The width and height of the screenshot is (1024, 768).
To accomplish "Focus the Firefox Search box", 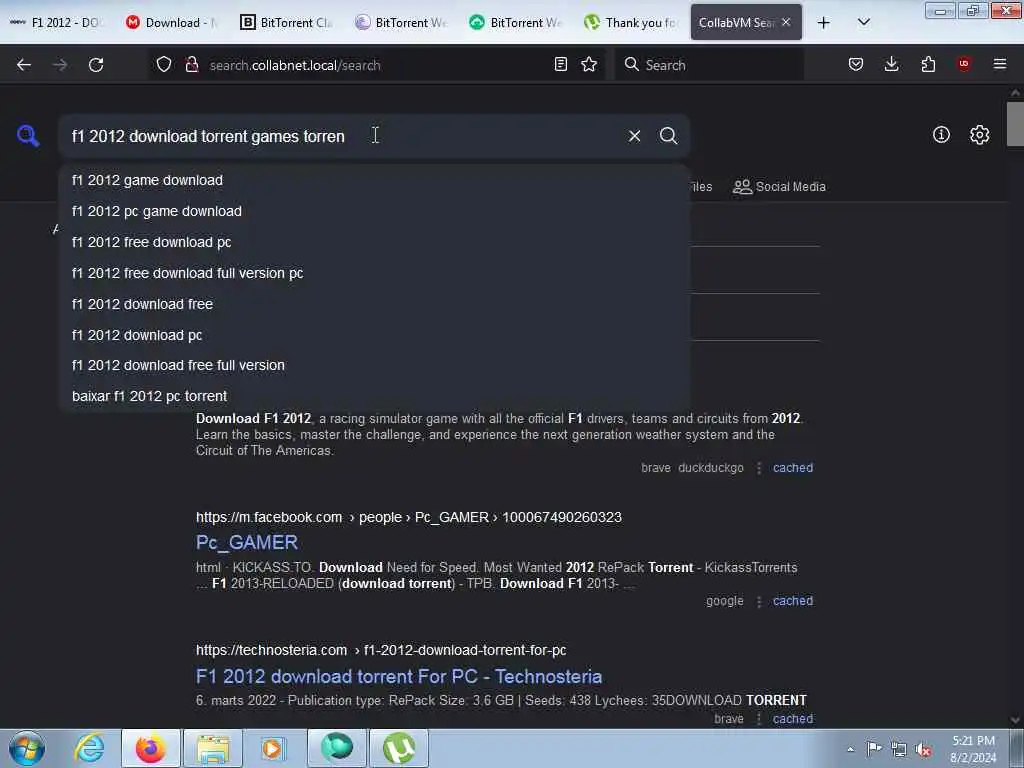I will (x=709, y=65).
